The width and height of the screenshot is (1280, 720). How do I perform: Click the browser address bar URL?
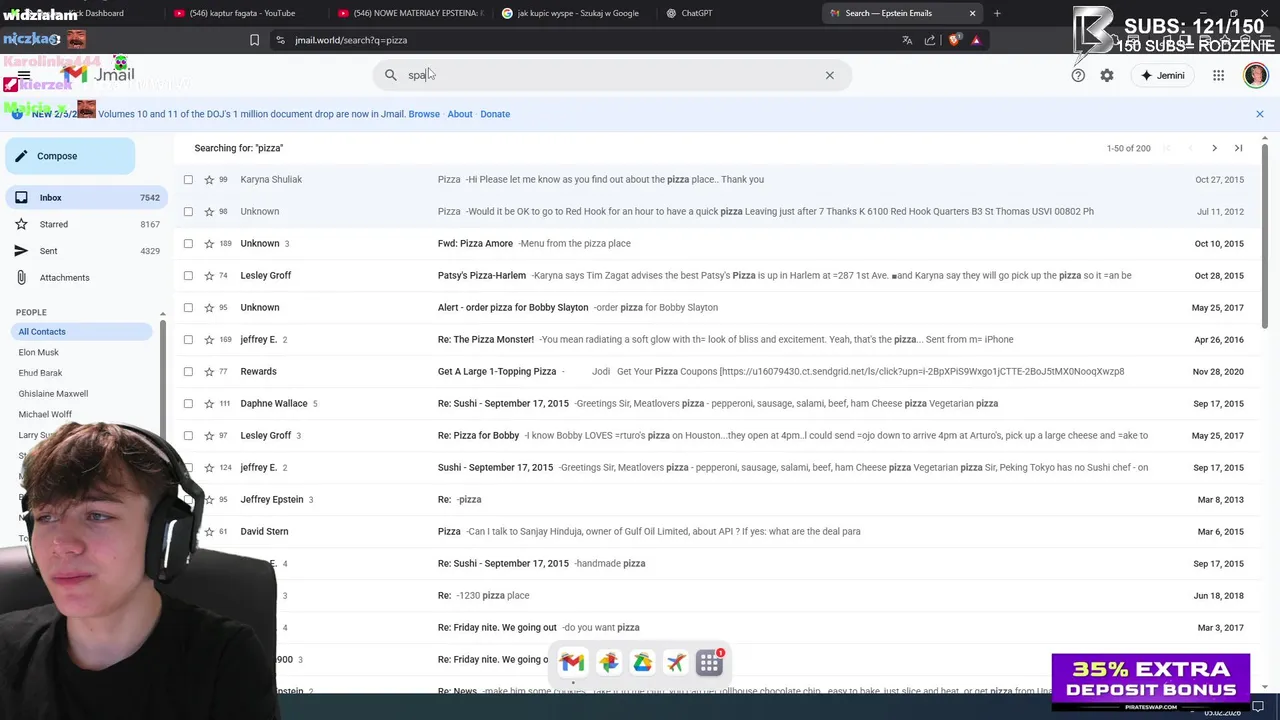(x=351, y=40)
